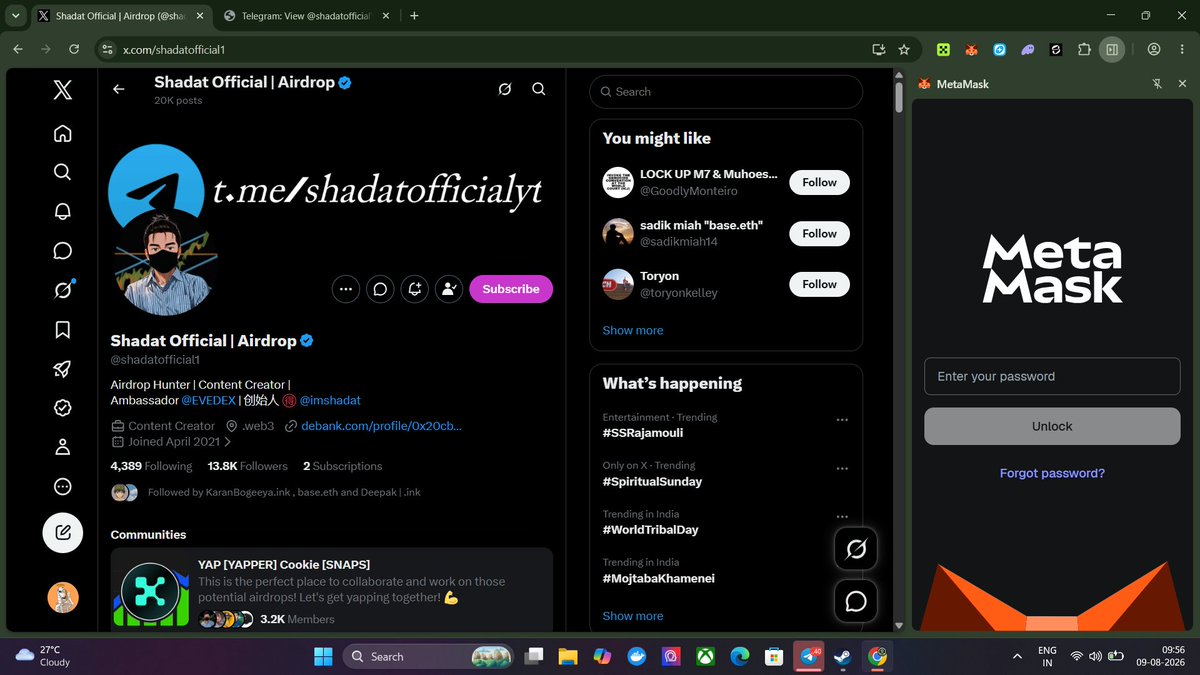The image size is (1200, 675).
Task: Open a new browser tab
Action: click(x=414, y=15)
